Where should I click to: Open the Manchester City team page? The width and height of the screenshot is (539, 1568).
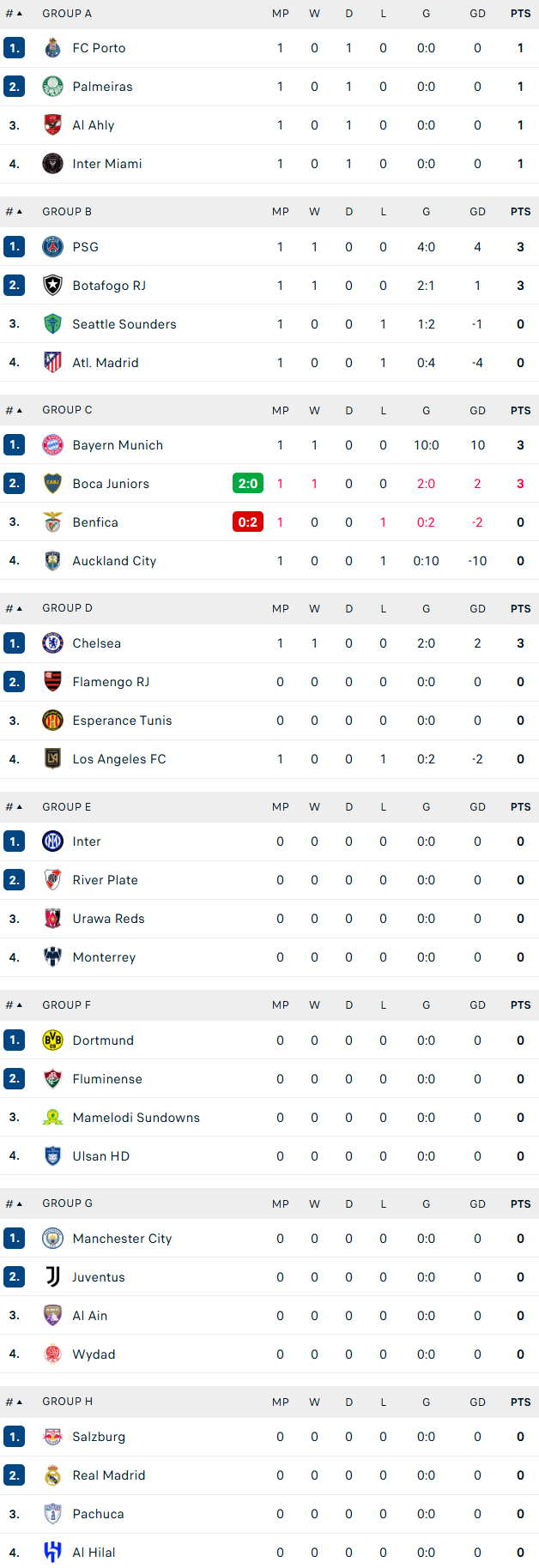[x=122, y=1239]
